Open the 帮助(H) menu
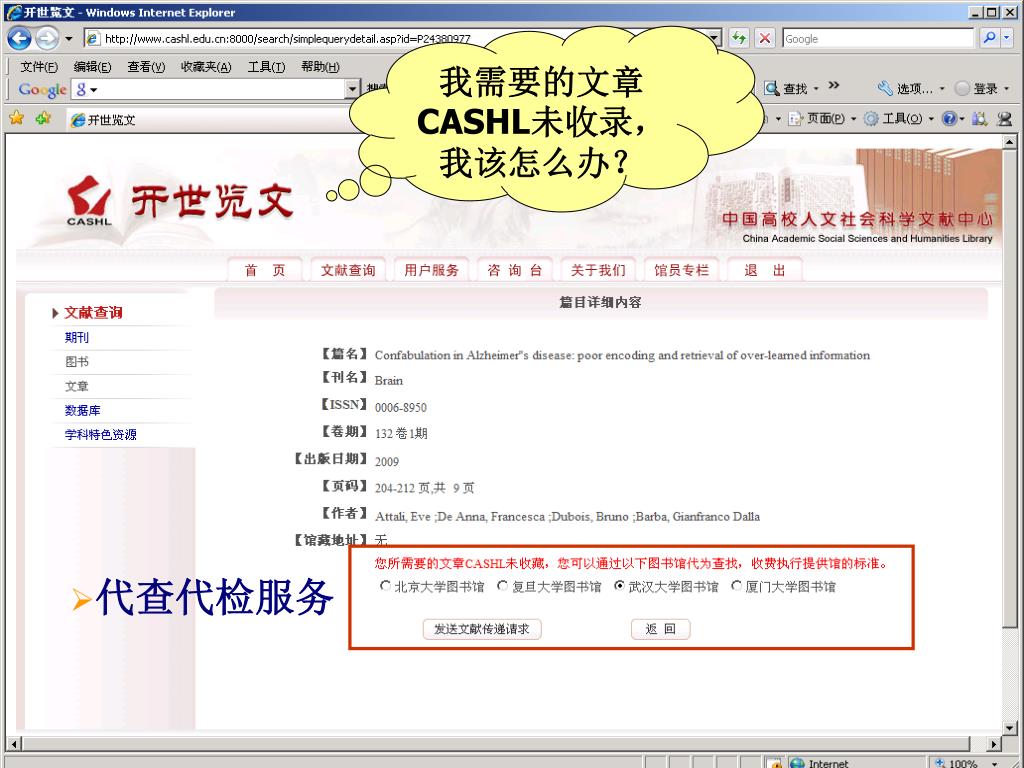 [x=320, y=67]
